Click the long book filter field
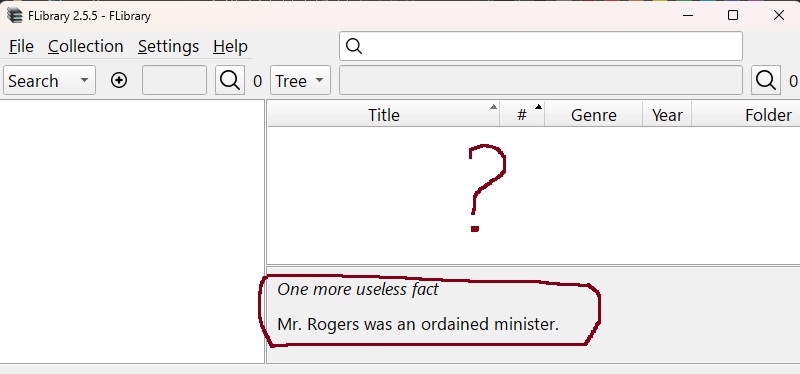Screen dimensions: 800x374 (x=541, y=80)
